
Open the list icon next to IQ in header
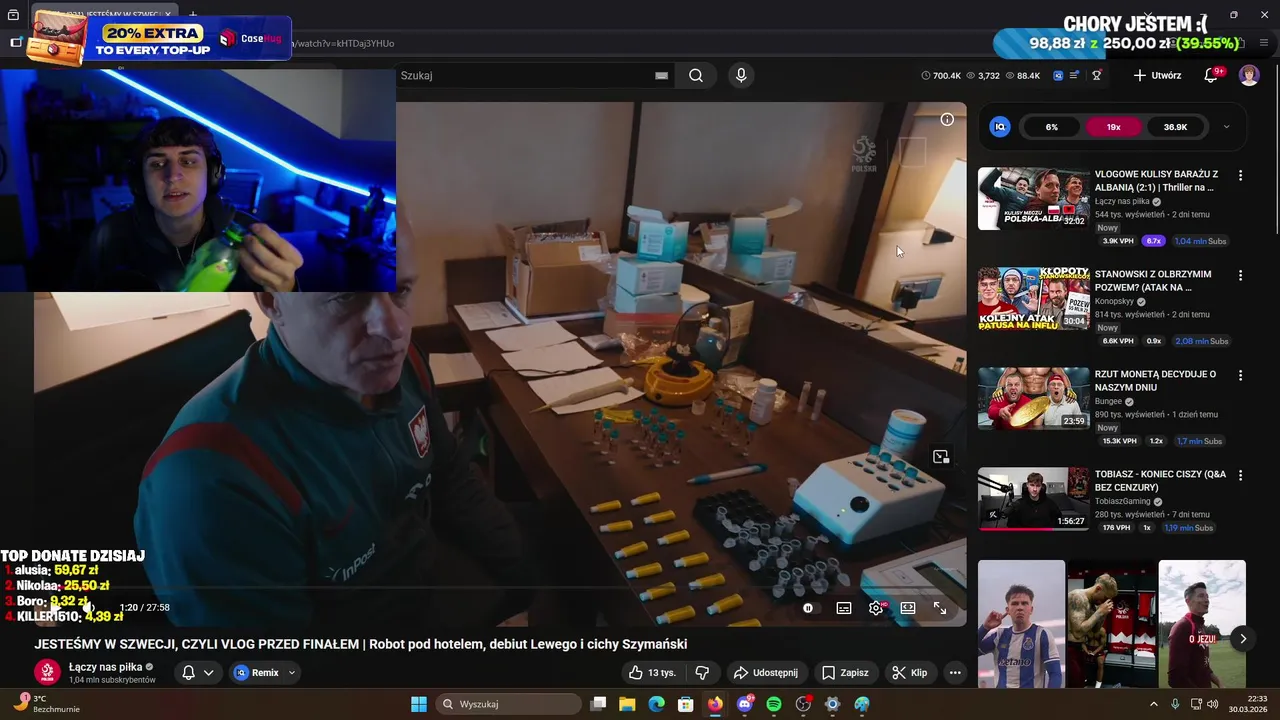point(1075,75)
